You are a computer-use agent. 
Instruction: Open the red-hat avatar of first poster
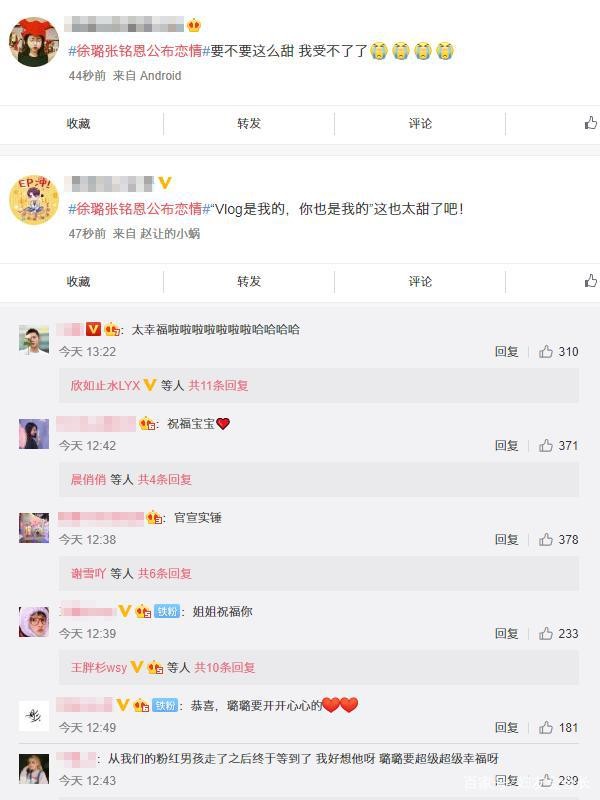(x=34, y=42)
